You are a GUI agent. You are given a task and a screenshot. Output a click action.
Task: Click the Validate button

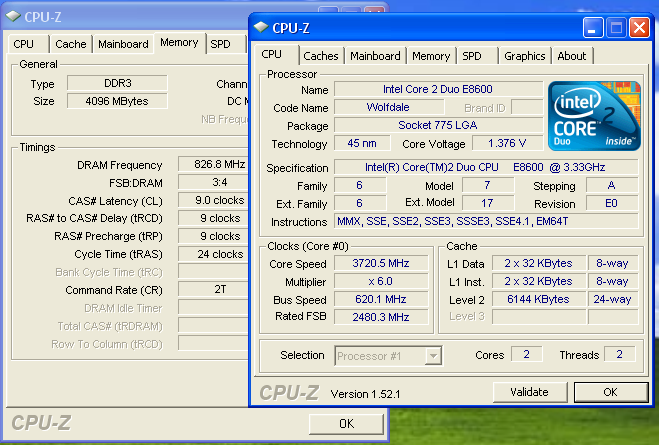pyautogui.click(x=530, y=392)
